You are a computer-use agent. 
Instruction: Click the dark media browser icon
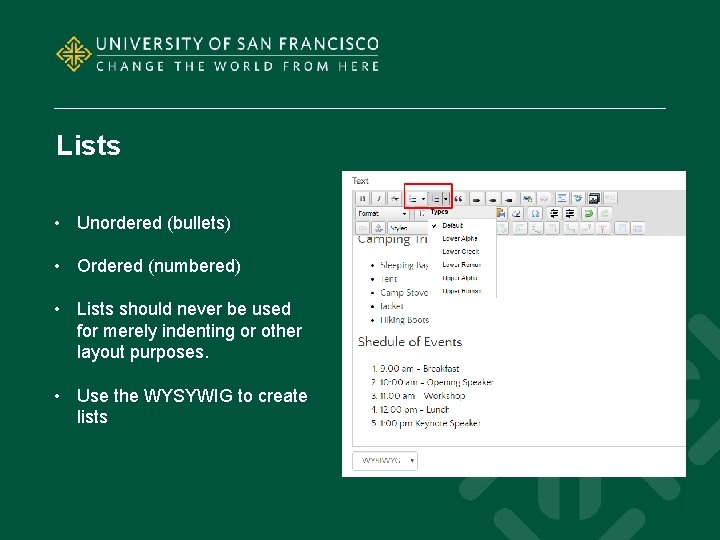pyautogui.click(x=595, y=198)
